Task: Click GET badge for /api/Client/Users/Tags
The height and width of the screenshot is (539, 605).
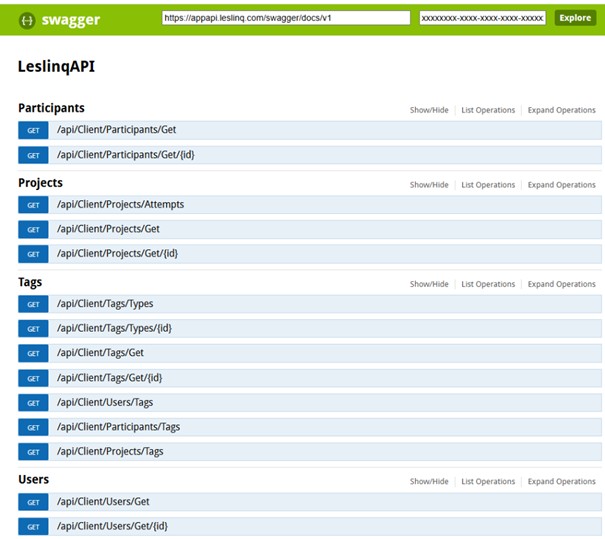Action: click(x=33, y=403)
